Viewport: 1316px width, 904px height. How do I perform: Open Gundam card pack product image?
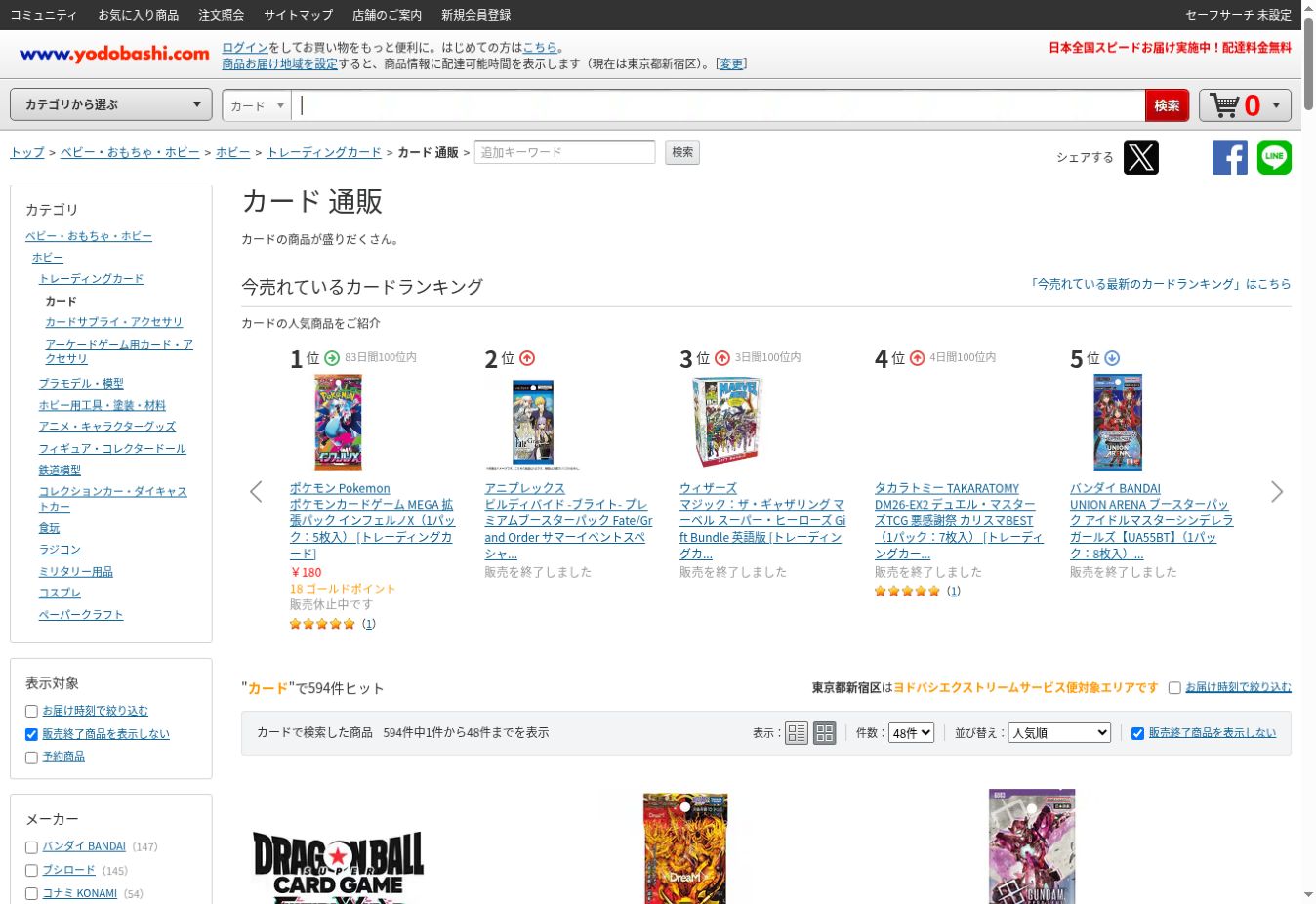(1032, 846)
